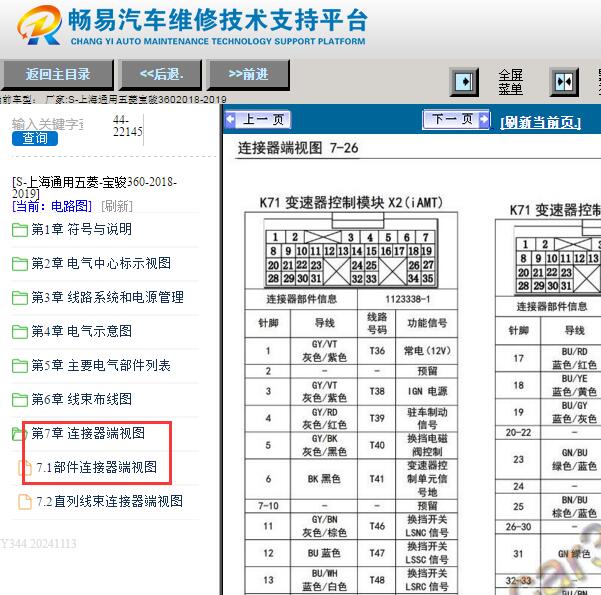Click the double-arrow split panel icon
This screenshot has height=595, width=601.
(564, 82)
